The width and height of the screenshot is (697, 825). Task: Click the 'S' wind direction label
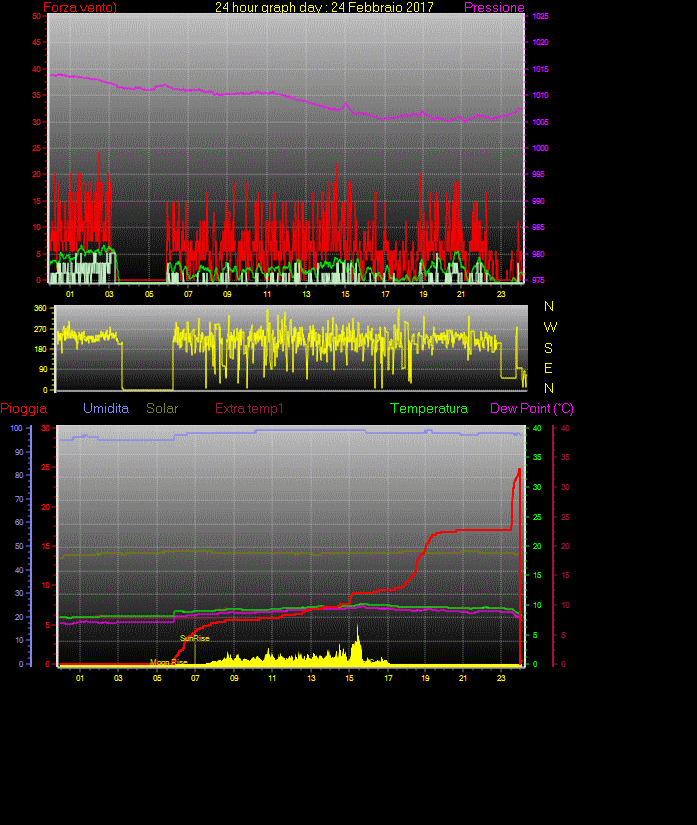tap(549, 348)
